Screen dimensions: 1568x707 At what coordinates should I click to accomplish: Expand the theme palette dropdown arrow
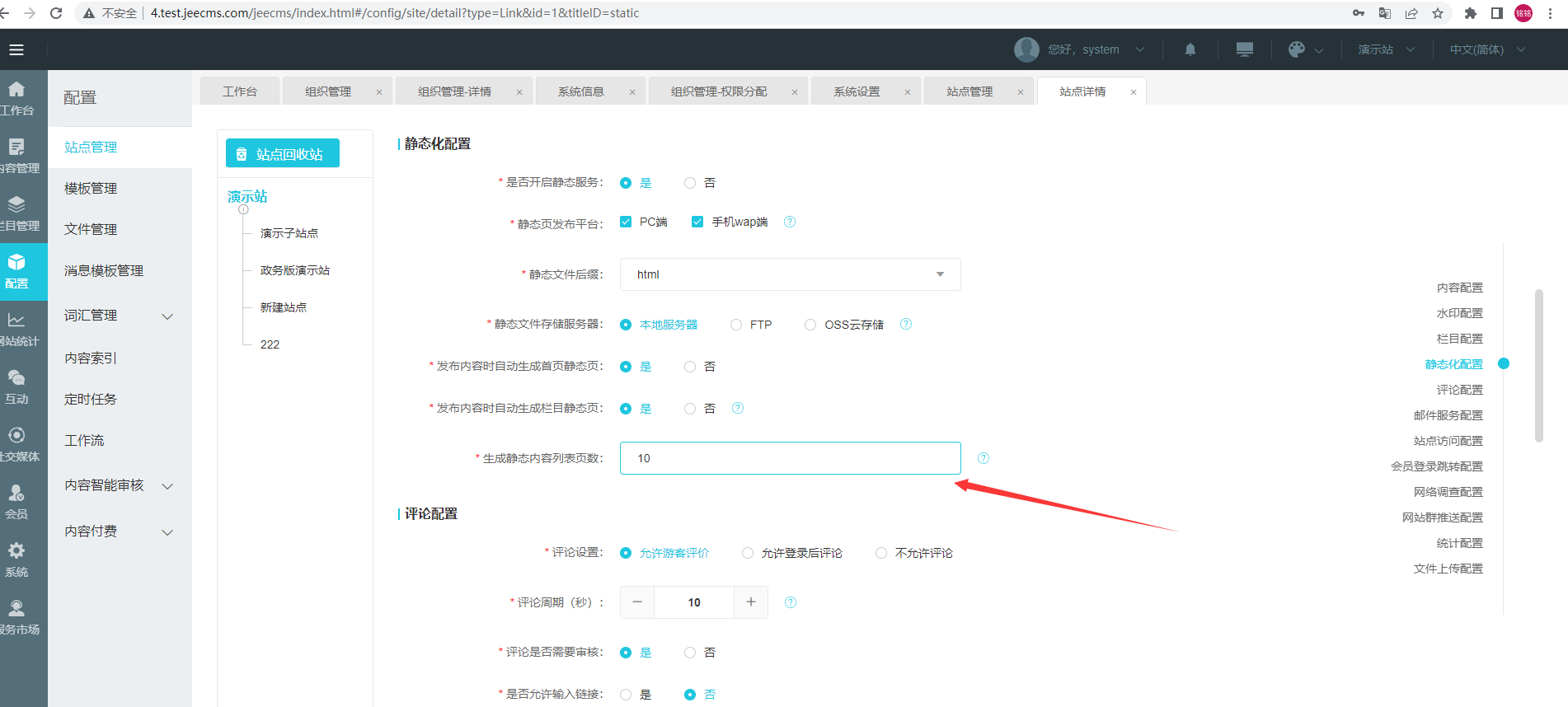pyautogui.click(x=1319, y=50)
